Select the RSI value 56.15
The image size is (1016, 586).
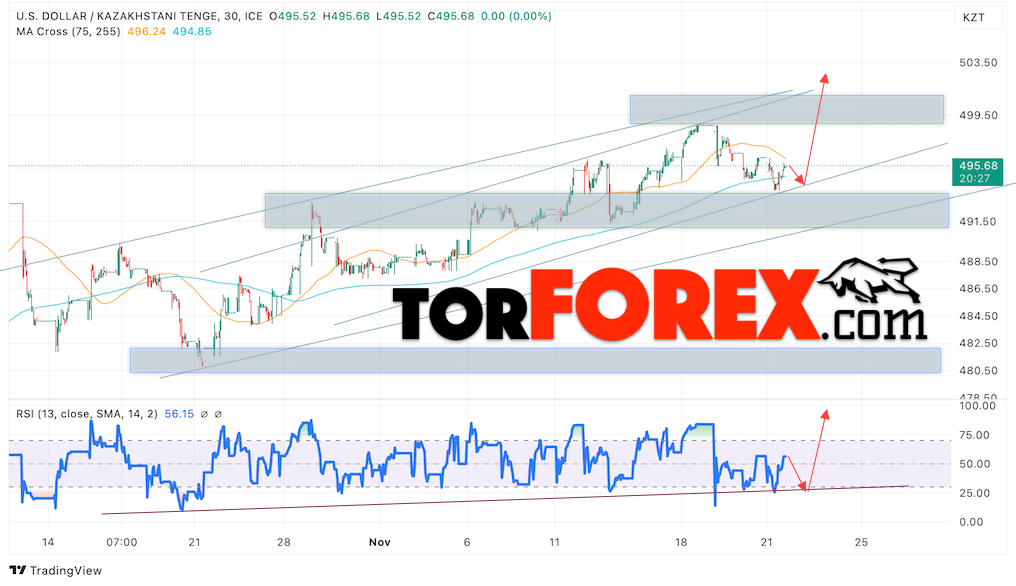coord(179,414)
